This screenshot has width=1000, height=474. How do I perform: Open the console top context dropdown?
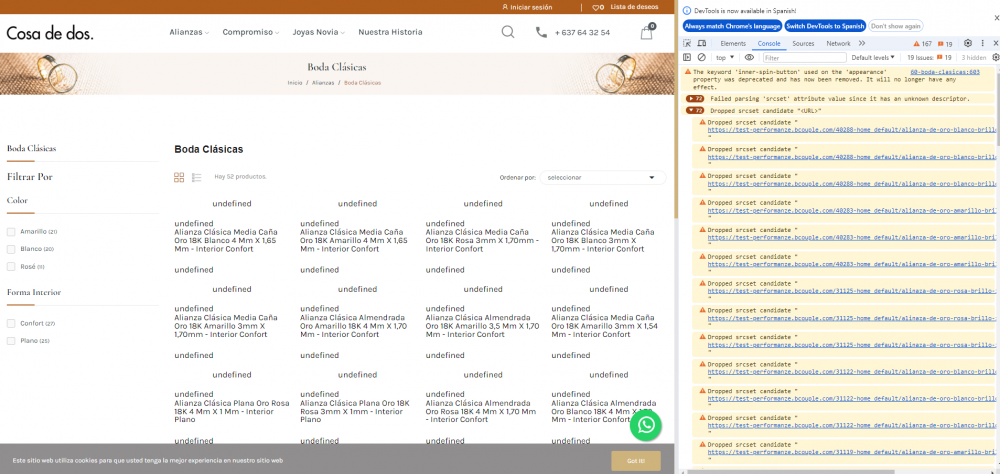(x=724, y=57)
